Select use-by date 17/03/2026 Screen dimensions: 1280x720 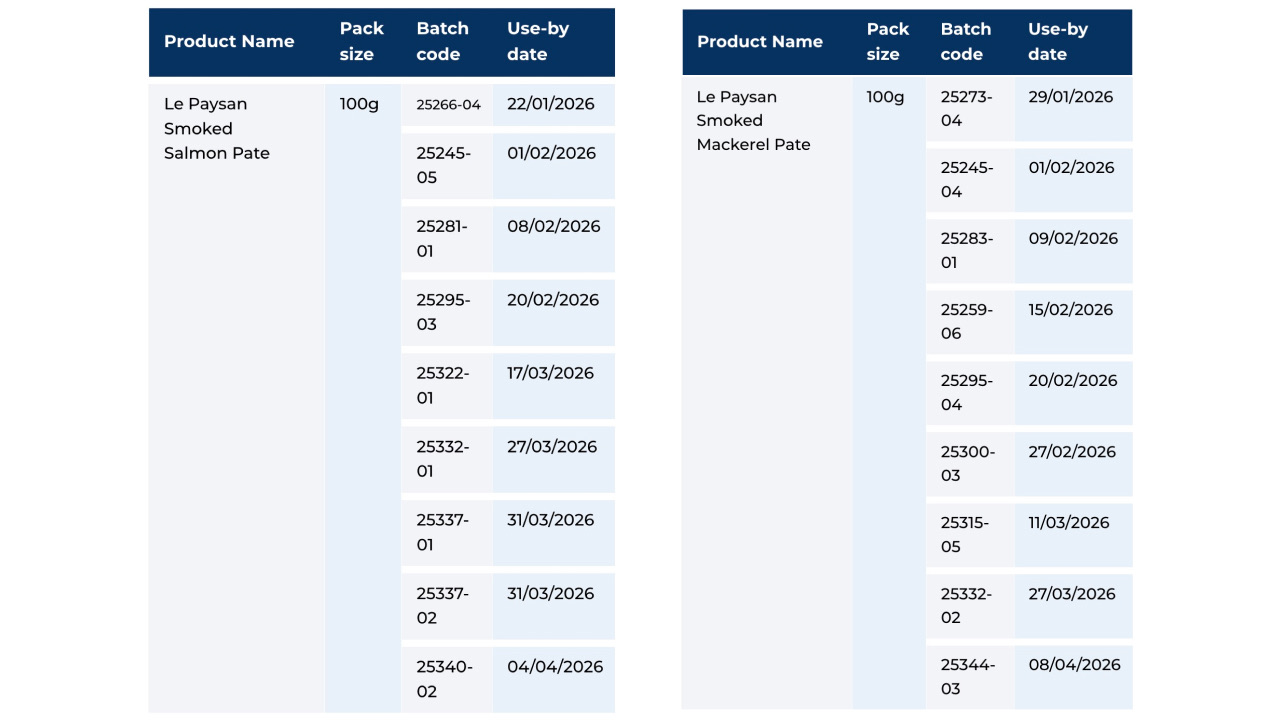coord(550,373)
